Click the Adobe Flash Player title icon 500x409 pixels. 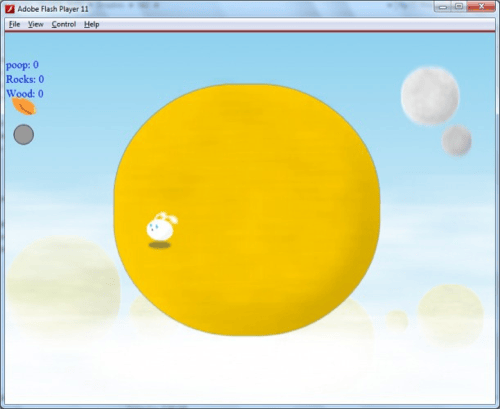(10, 9)
